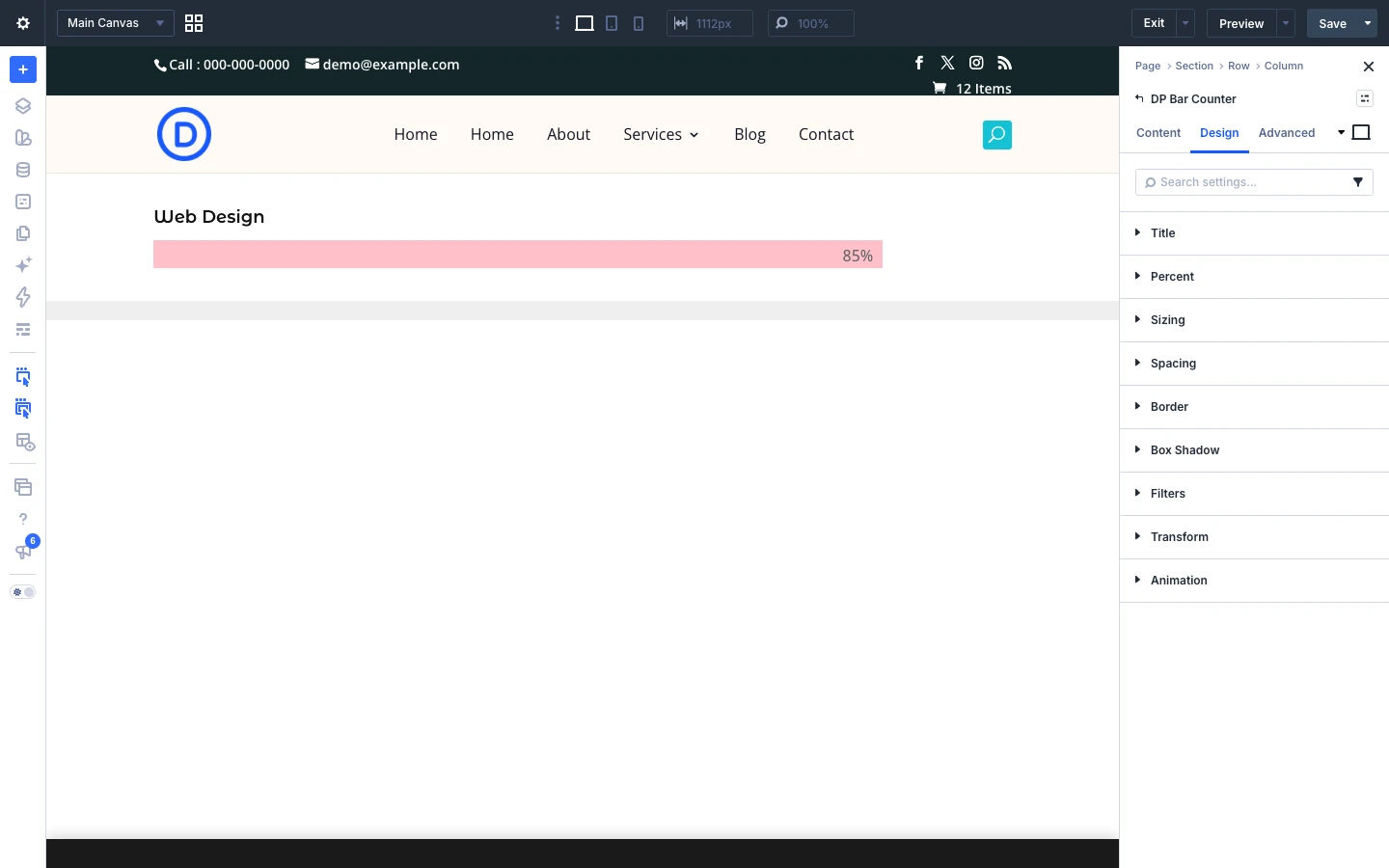
Task: Click the blue plus add-element button
Action: tap(23, 69)
